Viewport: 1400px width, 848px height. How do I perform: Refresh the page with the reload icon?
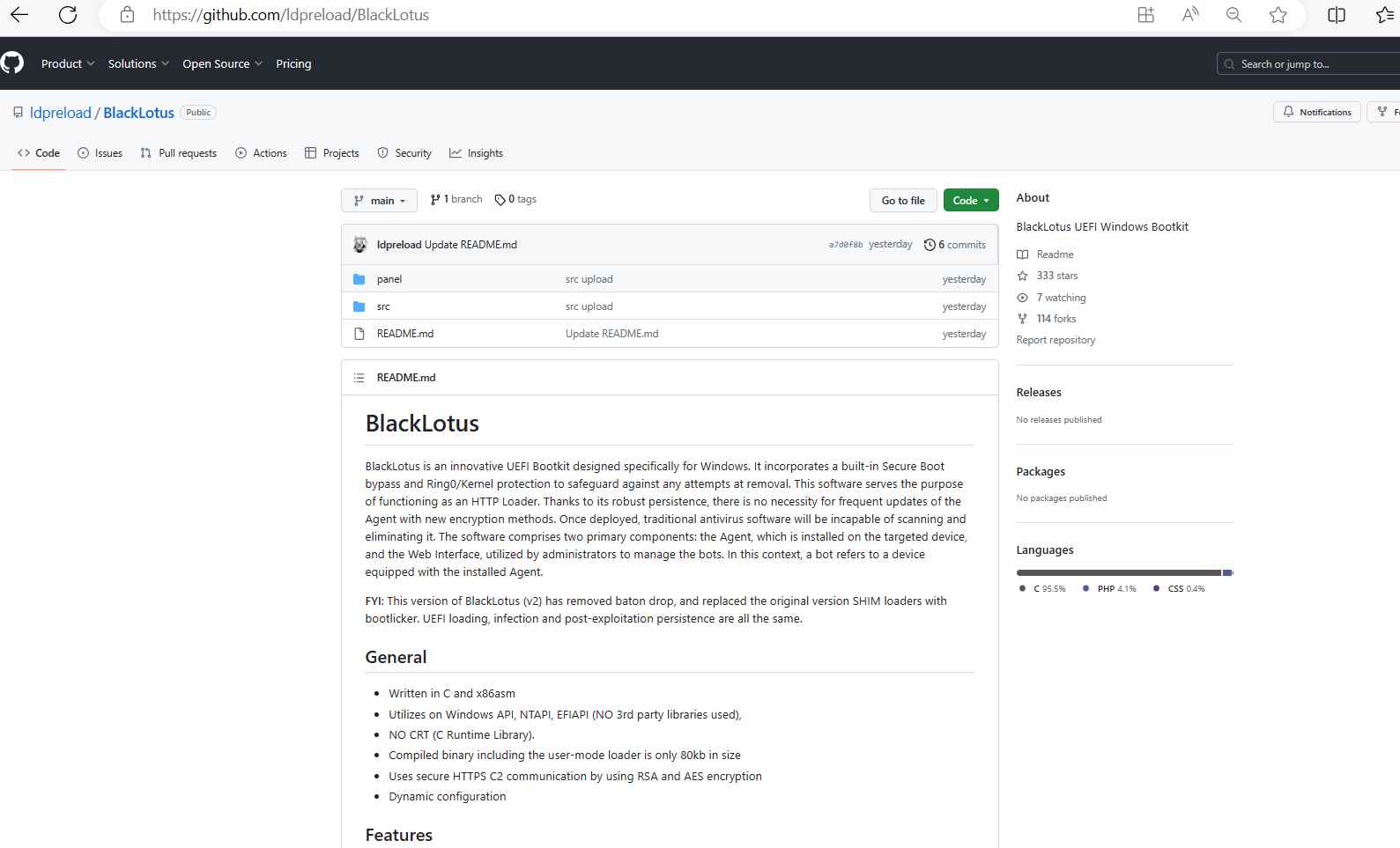pos(67,15)
